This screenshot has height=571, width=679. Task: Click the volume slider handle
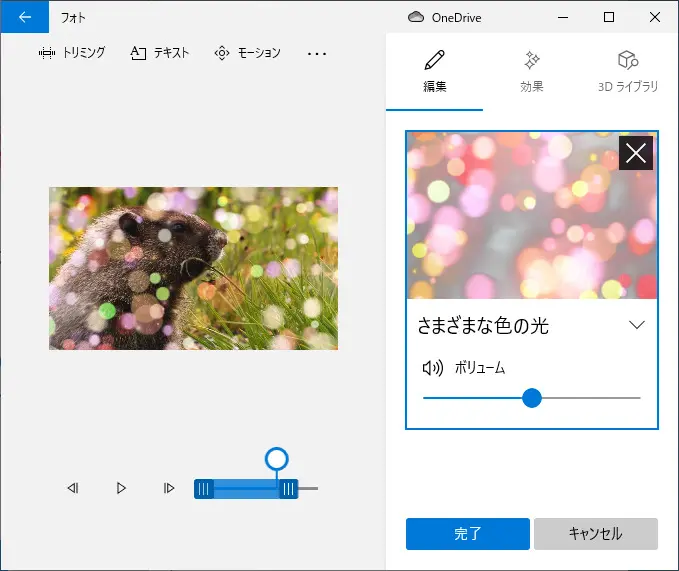532,398
